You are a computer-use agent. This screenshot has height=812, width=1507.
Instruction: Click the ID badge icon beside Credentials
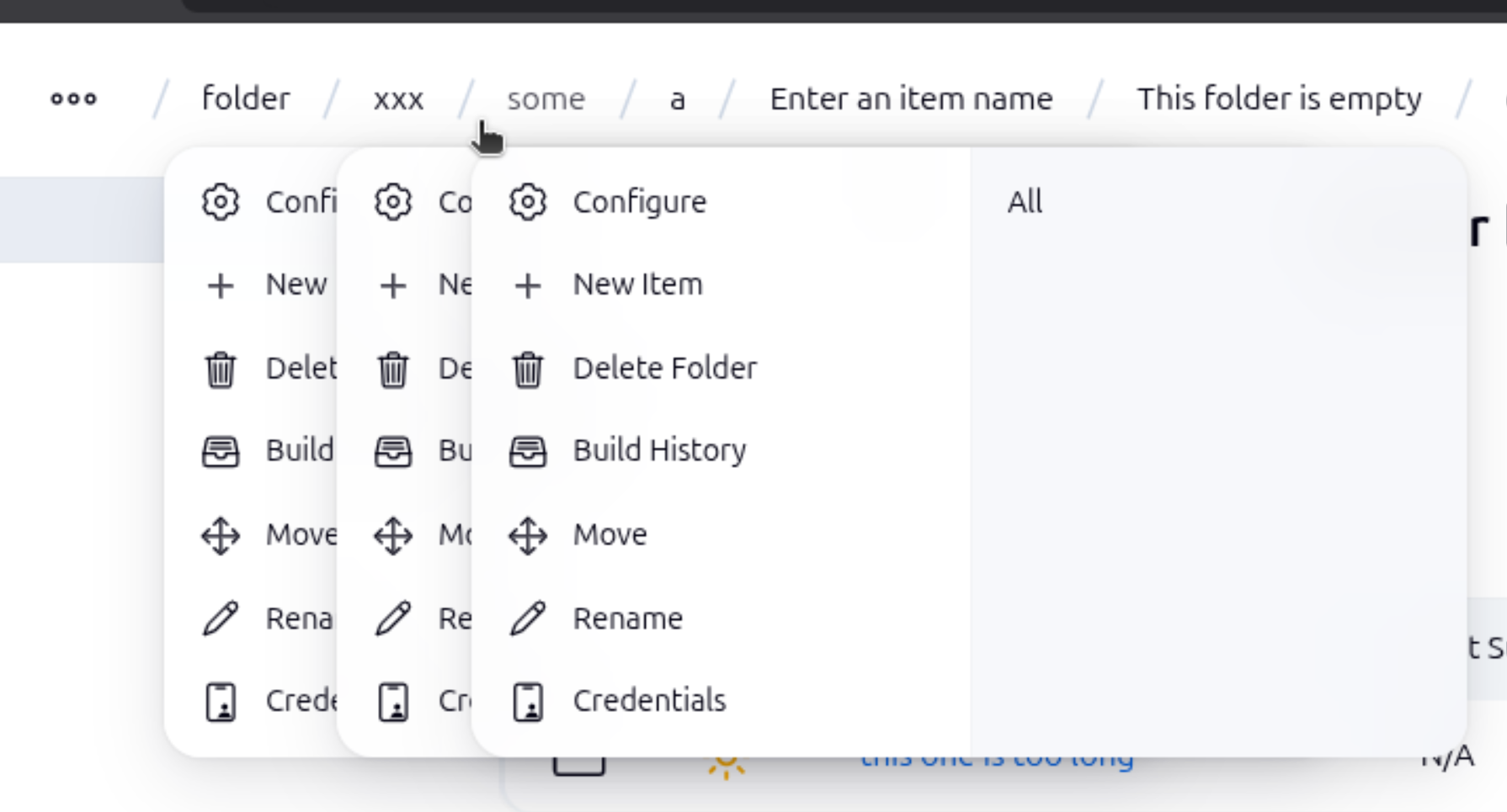click(528, 701)
